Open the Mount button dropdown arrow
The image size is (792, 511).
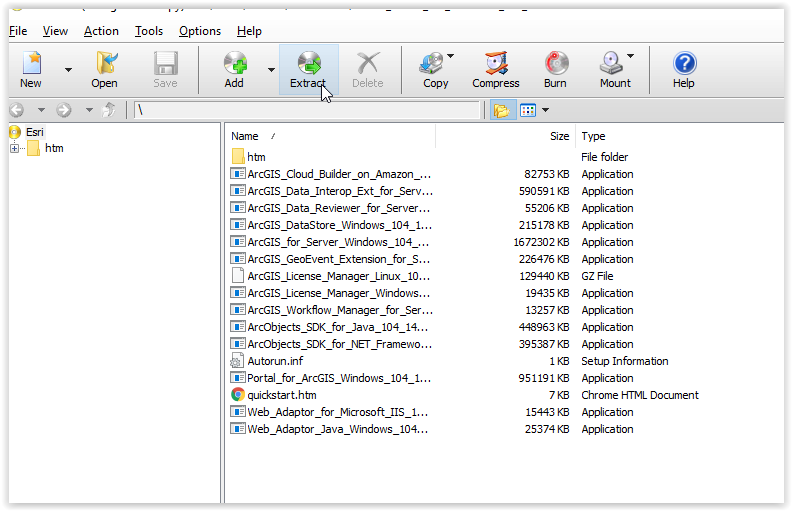630,56
